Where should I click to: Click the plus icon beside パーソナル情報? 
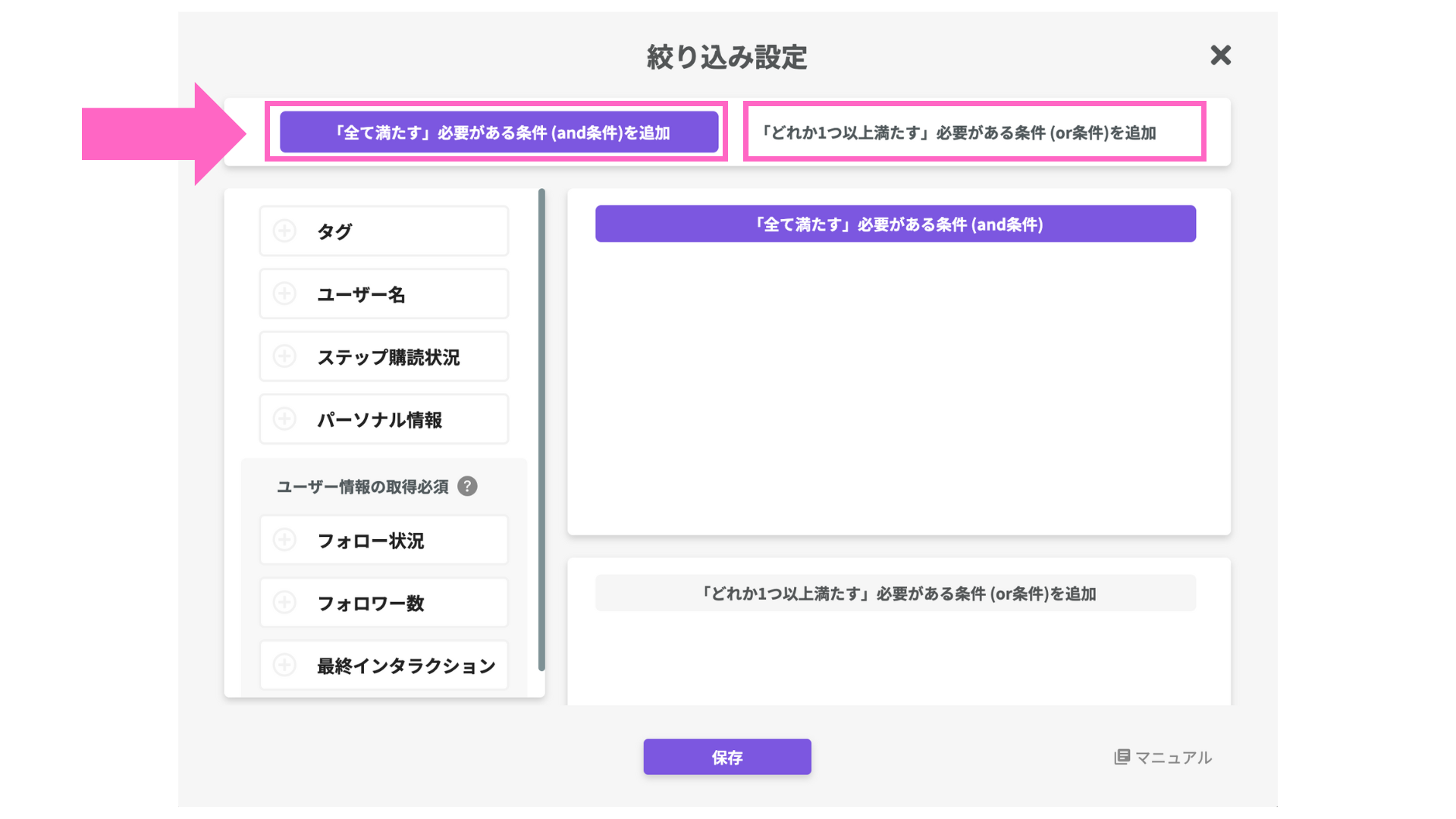(x=284, y=419)
